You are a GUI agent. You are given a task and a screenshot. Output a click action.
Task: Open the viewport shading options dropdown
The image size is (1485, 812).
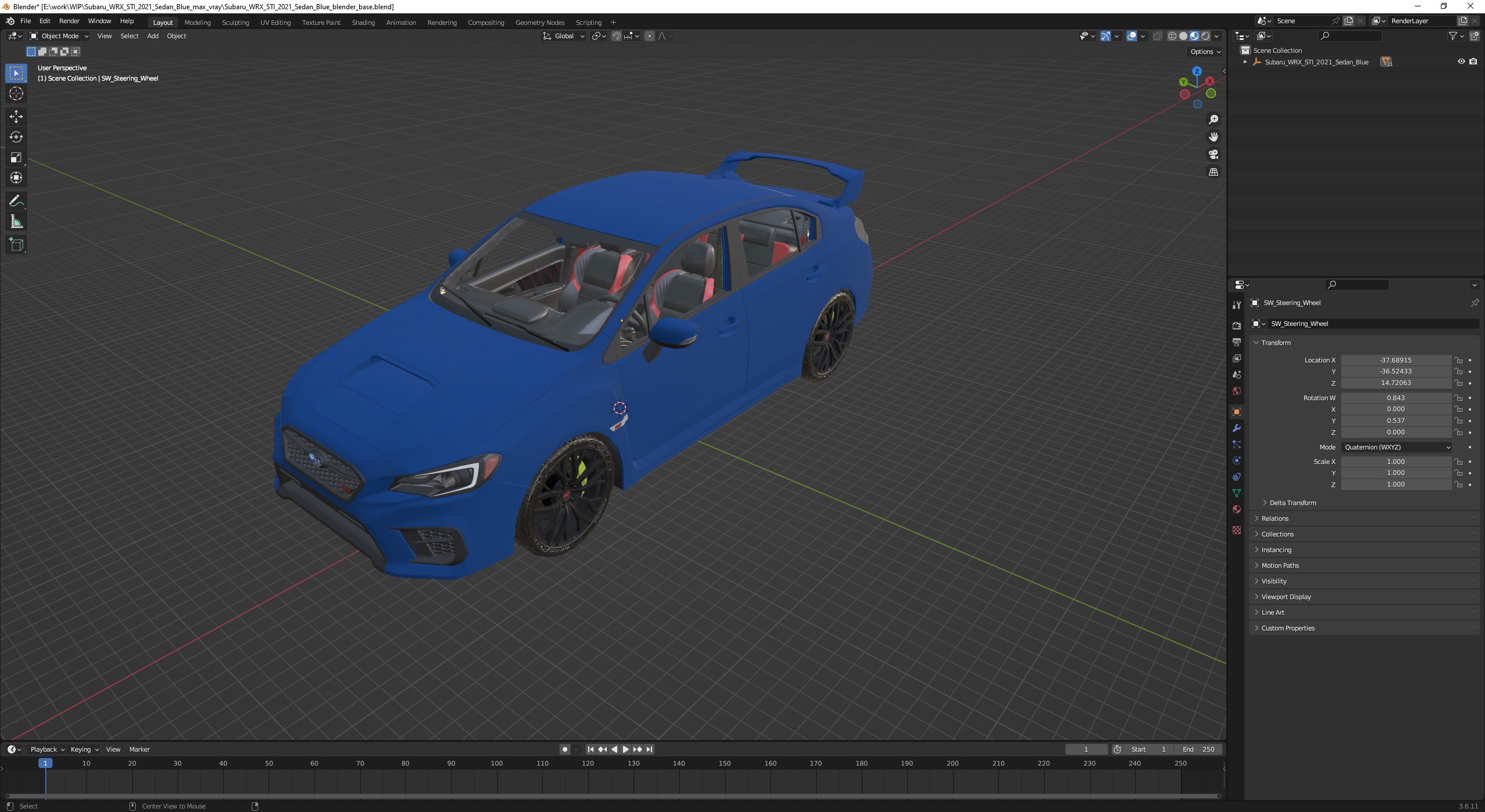click(x=1216, y=36)
